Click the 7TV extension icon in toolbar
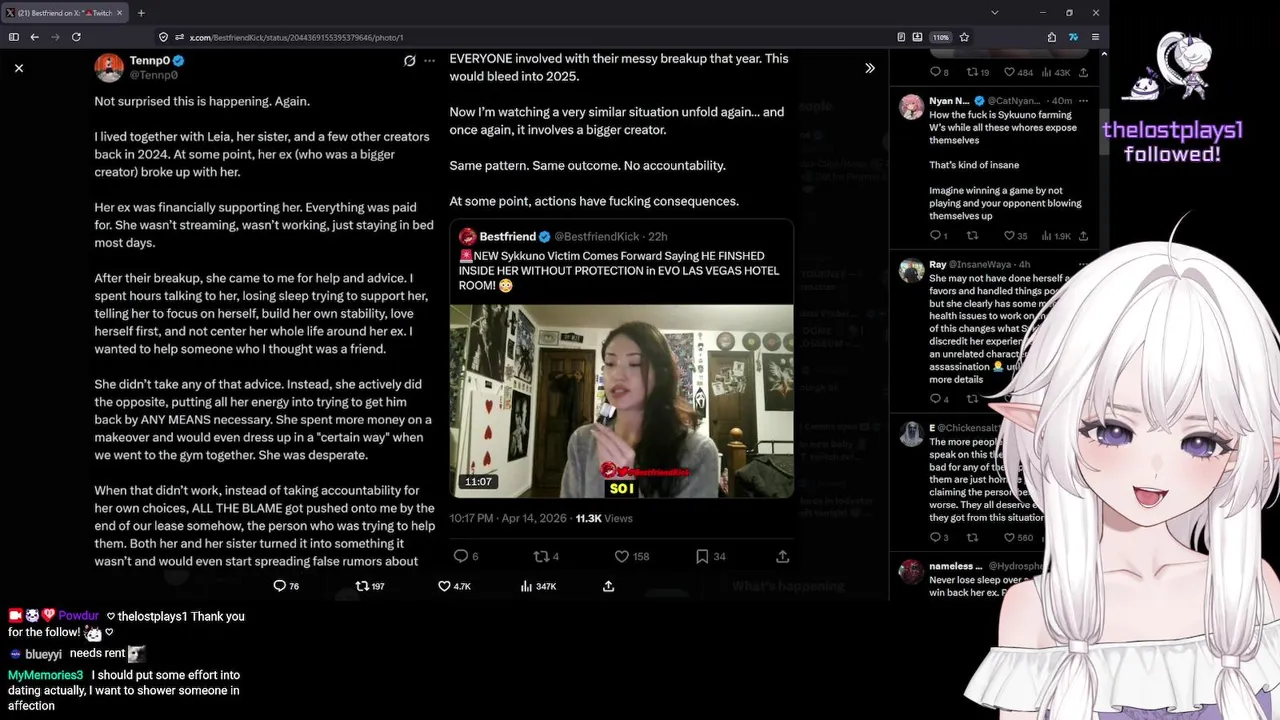Image resolution: width=1280 pixels, height=720 pixels. 1073,37
